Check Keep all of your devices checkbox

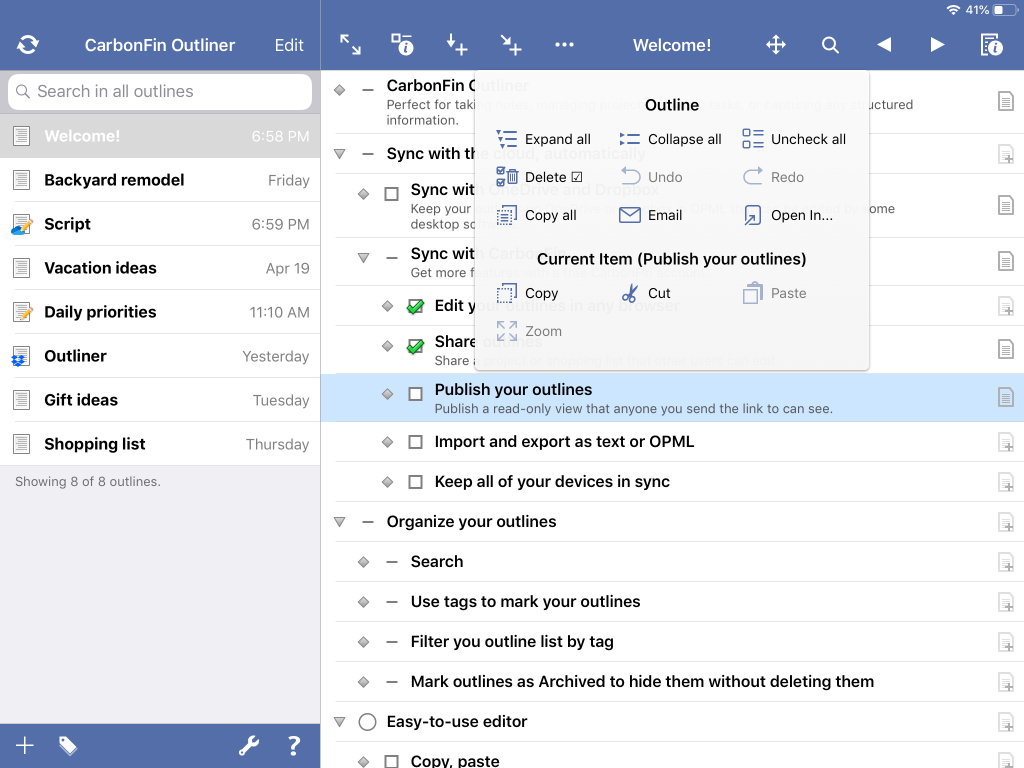point(415,482)
